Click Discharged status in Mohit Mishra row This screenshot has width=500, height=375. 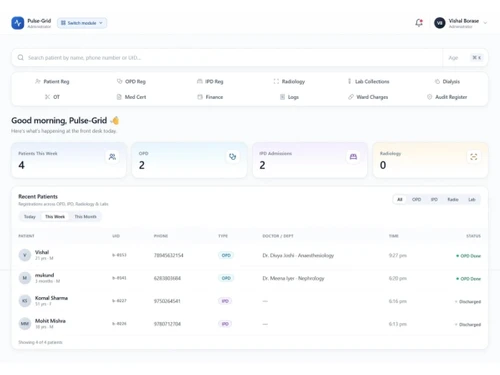[x=468, y=324]
